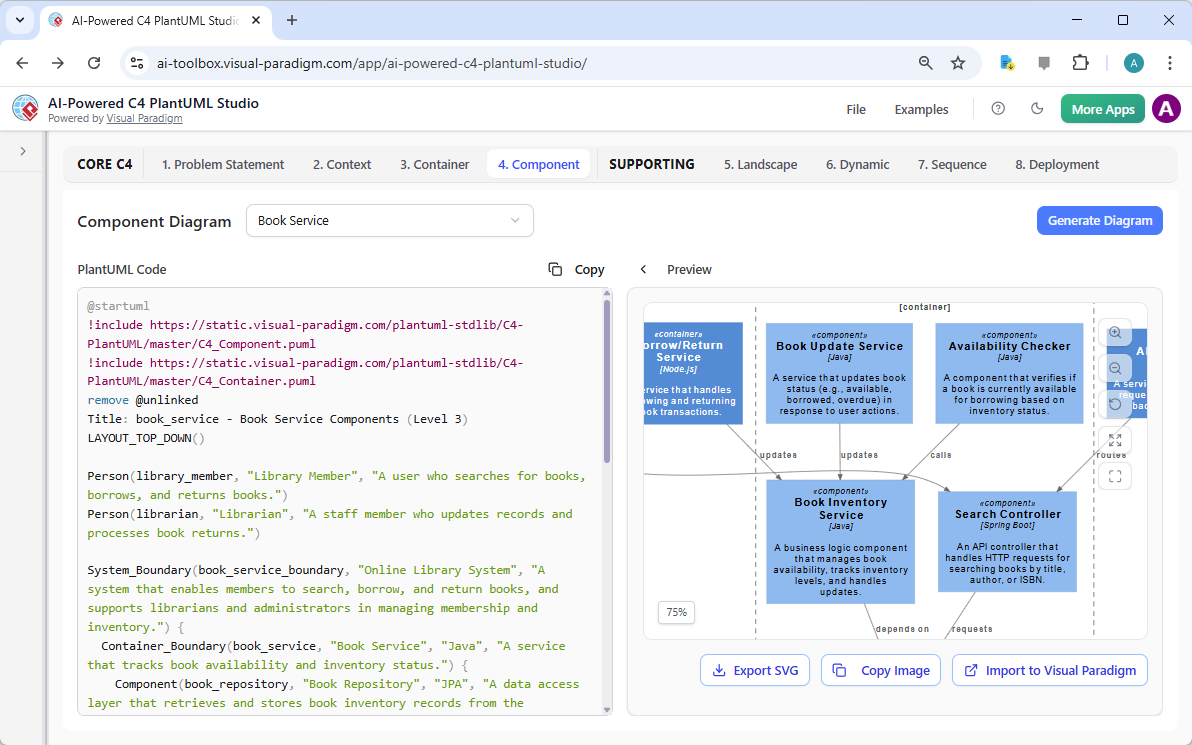The width and height of the screenshot is (1192, 745).
Task: Bookmark this page with the star icon
Action: tap(958, 62)
